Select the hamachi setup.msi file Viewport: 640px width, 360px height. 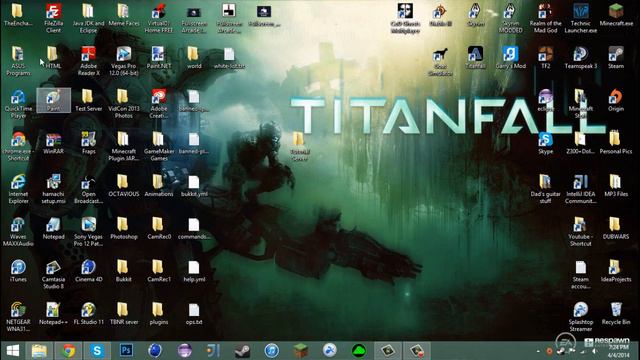click(53, 189)
